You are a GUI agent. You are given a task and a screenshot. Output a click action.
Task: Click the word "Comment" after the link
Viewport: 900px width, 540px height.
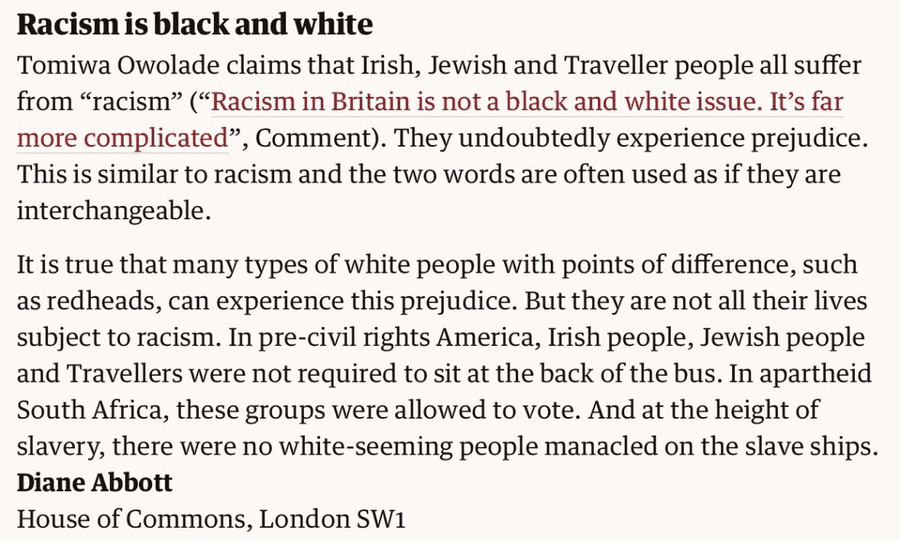pyautogui.click(x=303, y=137)
